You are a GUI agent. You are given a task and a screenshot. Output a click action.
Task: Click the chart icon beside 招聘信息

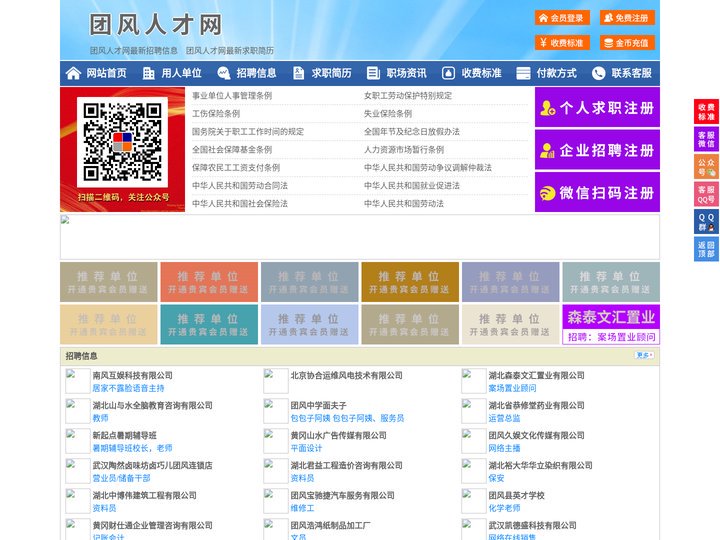tap(224, 73)
